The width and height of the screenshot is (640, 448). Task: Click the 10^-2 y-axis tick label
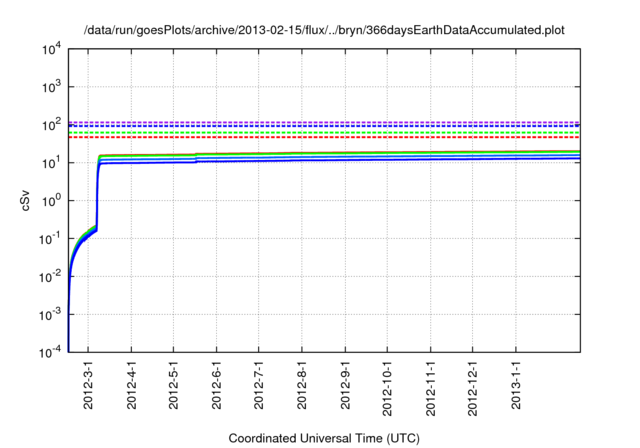[50, 277]
